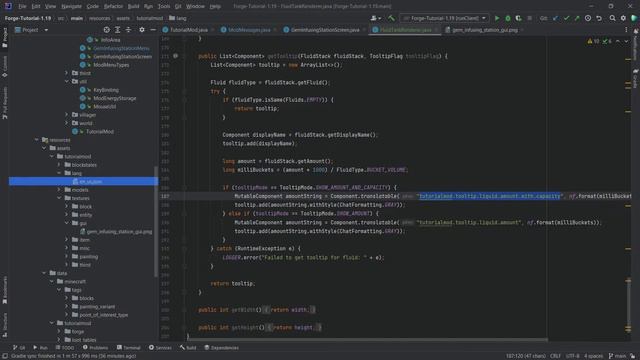Open the TODO tool window
Screen dimensions: 640x360
65,348
